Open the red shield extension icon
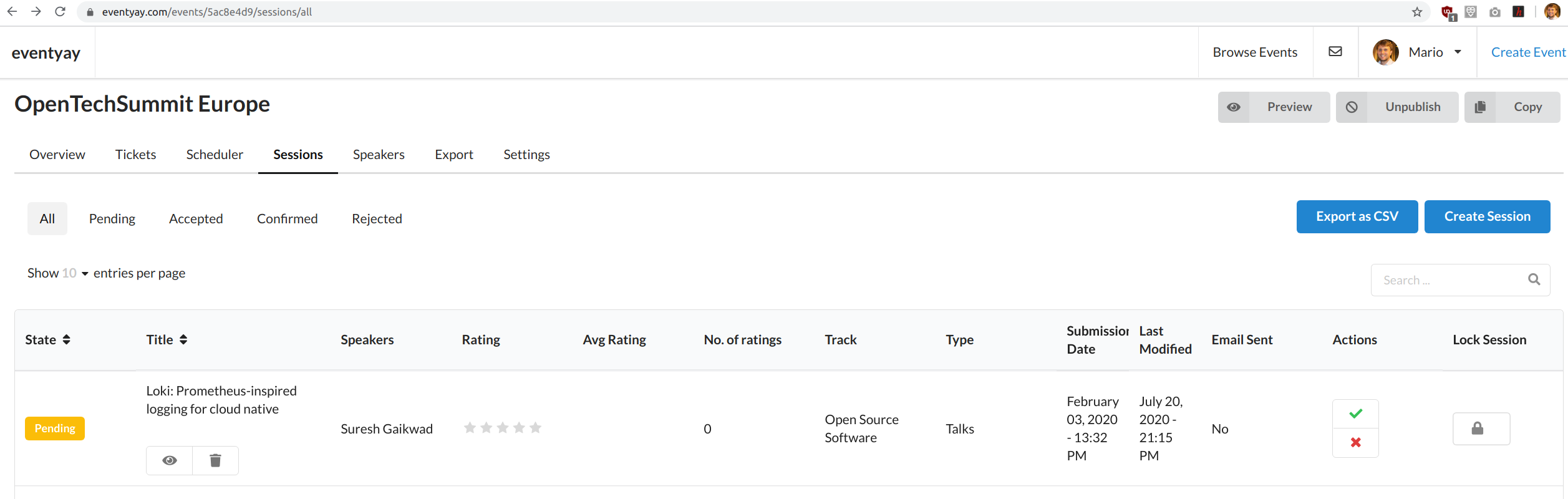 coord(1448,12)
